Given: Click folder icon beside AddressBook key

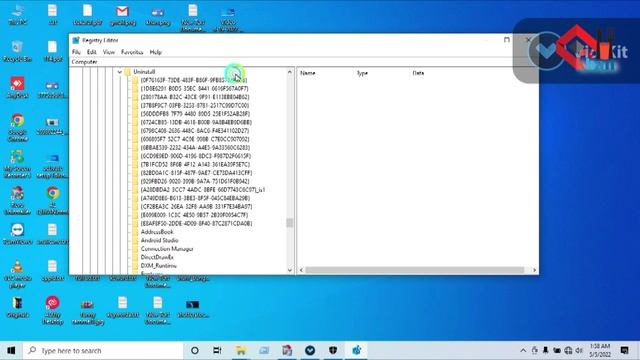Looking at the screenshot, I should click(135, 232).
